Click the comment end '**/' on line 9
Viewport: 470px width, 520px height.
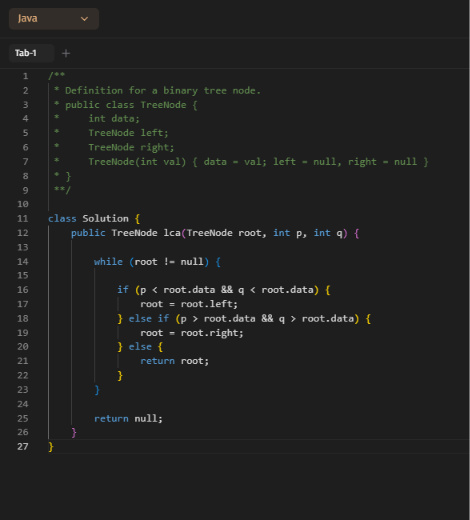62,190
